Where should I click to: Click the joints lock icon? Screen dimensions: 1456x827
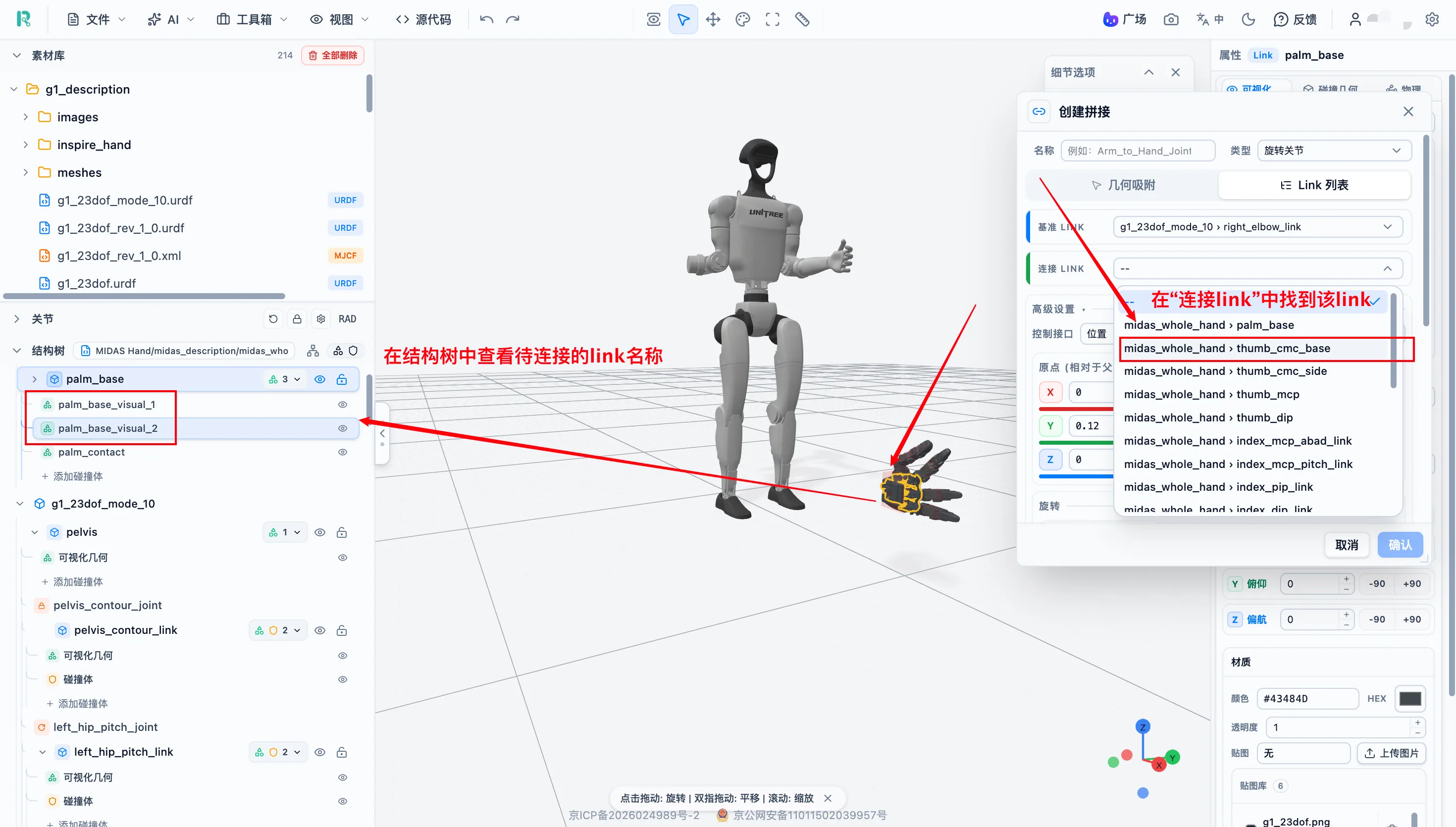[x=297, y=318]
